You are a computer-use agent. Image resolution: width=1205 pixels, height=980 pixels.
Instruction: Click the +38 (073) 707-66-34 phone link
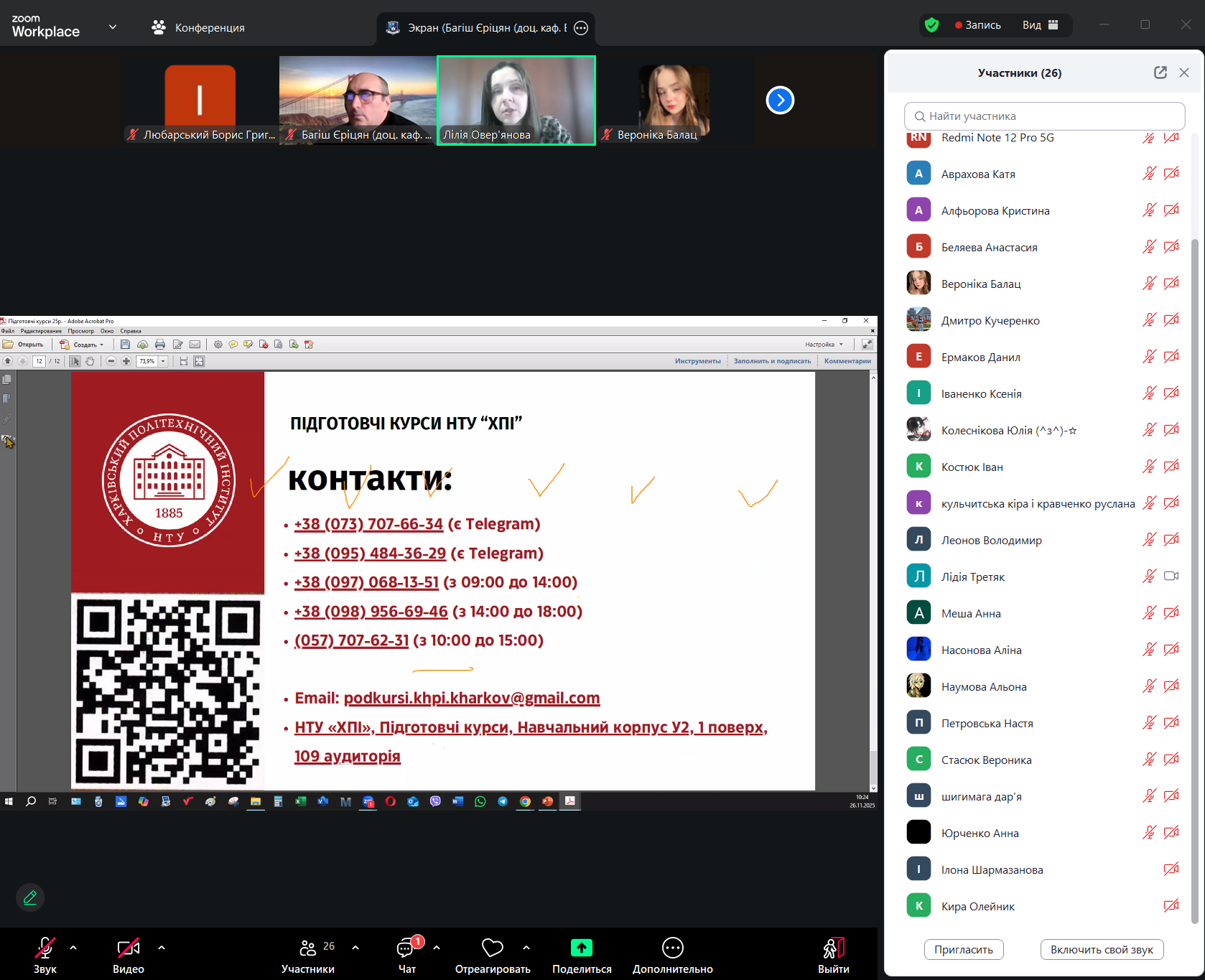(368, 524)
